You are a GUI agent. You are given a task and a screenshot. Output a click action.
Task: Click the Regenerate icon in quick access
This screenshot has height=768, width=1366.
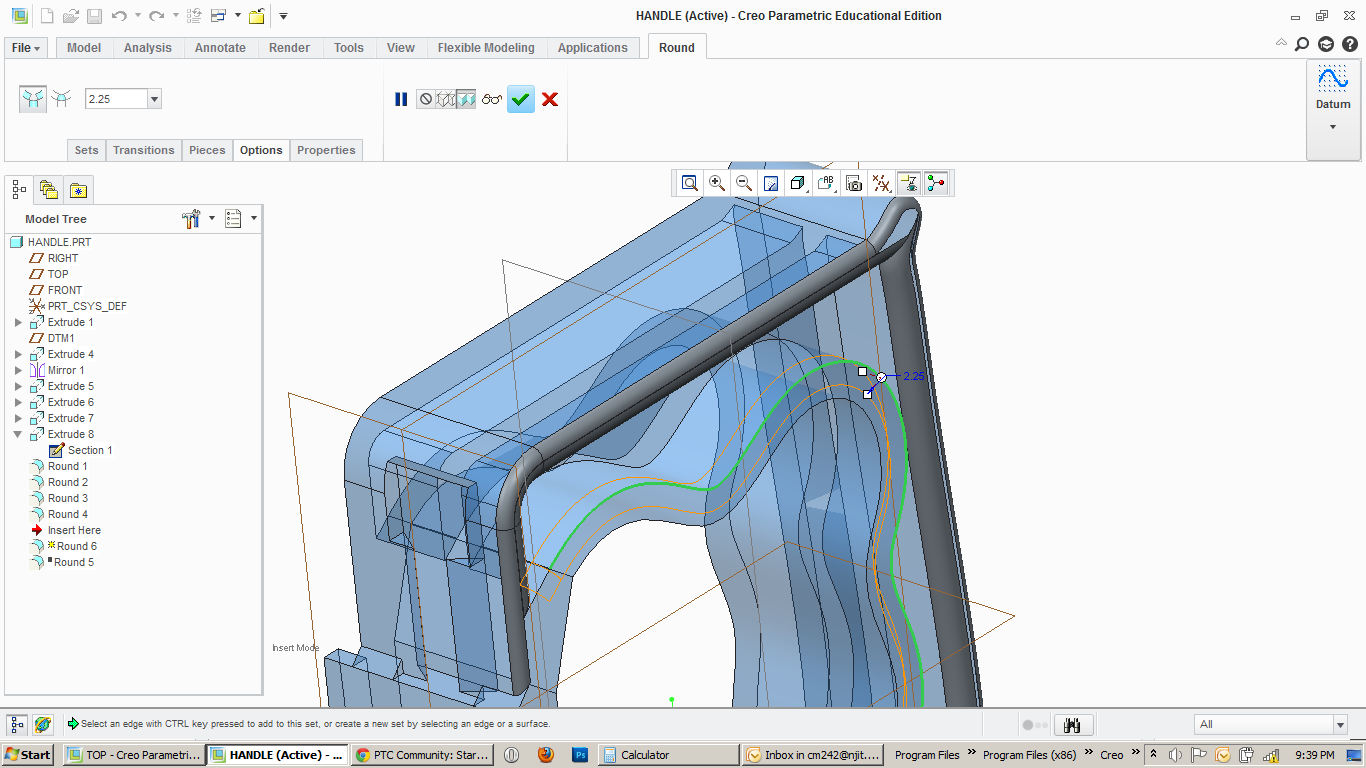[x=195, y=16]
